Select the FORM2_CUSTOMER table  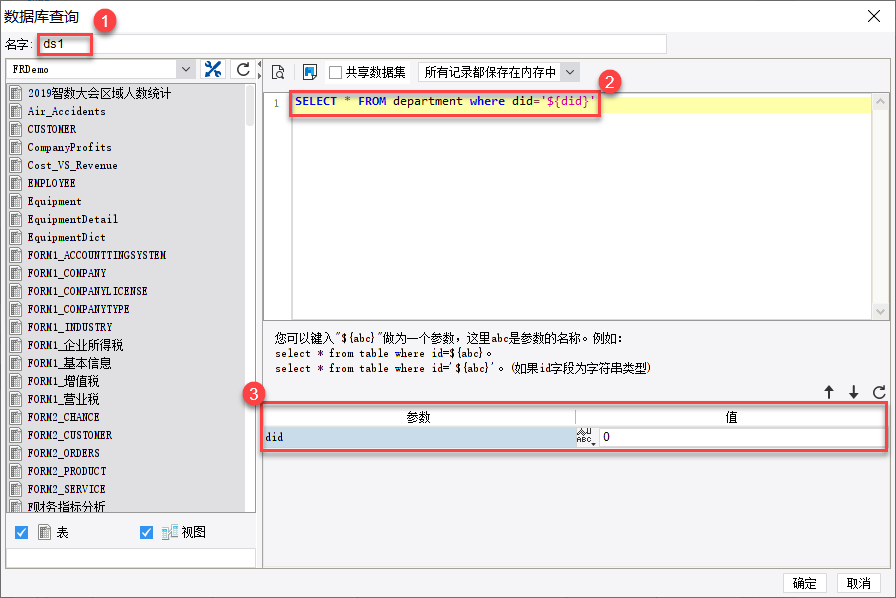[x=70, y=435]
